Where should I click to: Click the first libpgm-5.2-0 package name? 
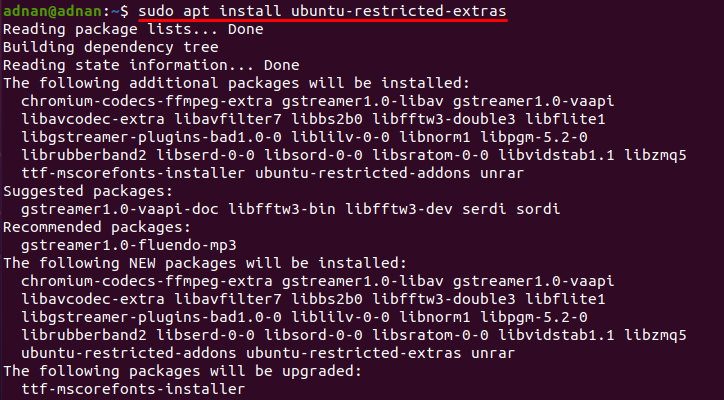click(534, 137)
